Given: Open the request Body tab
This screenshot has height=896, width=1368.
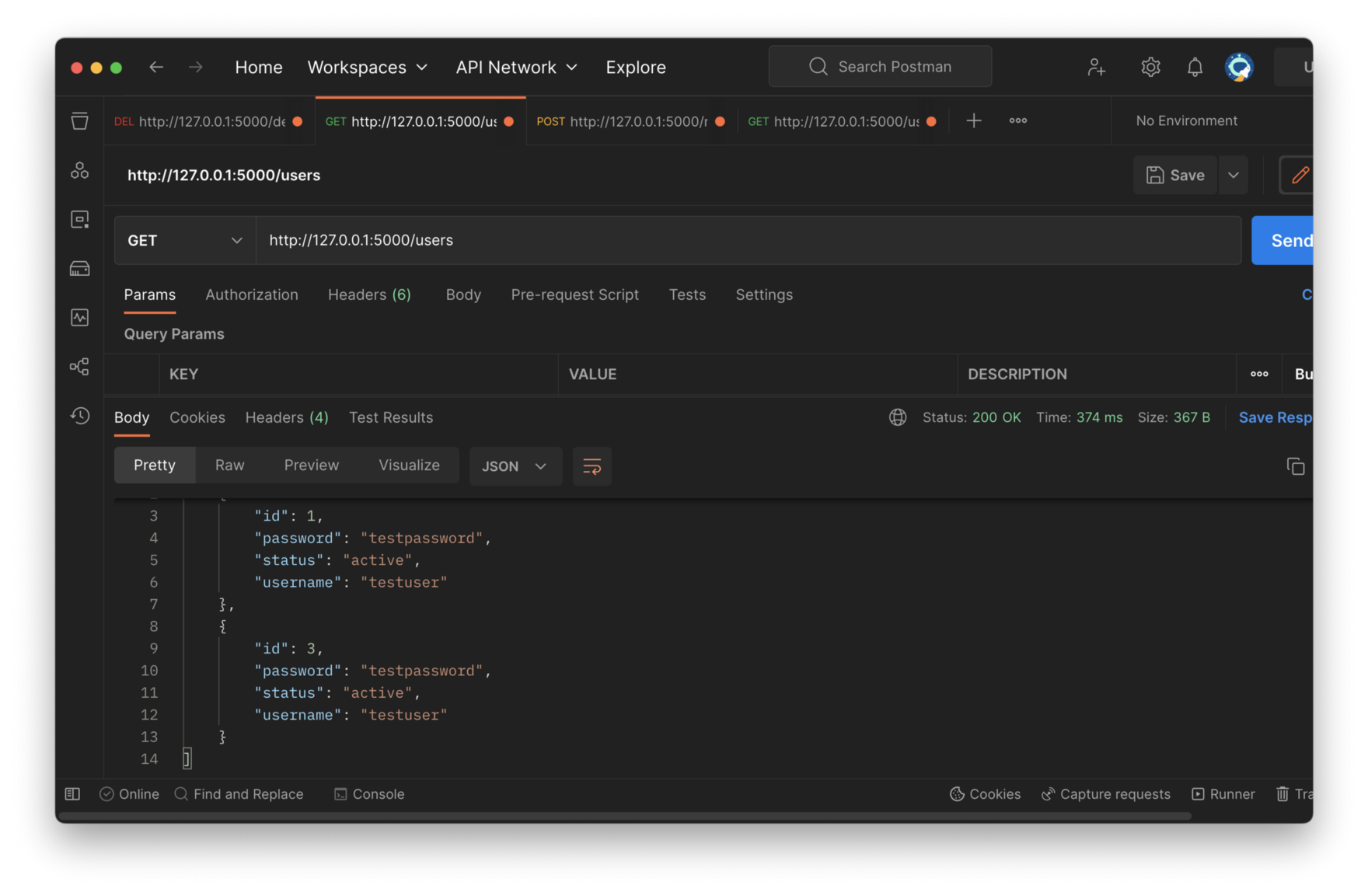Looking at the screenshot, I should 463,295.
